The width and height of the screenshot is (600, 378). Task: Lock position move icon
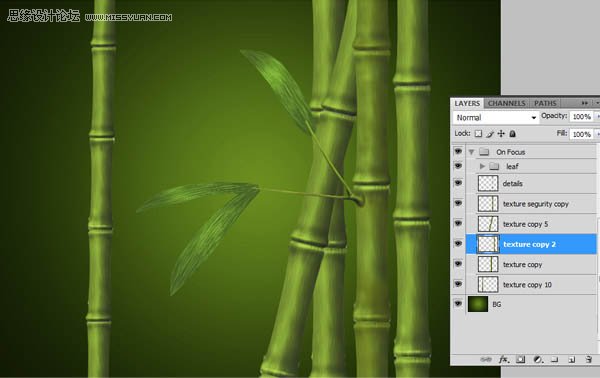(x=501, y=134)
